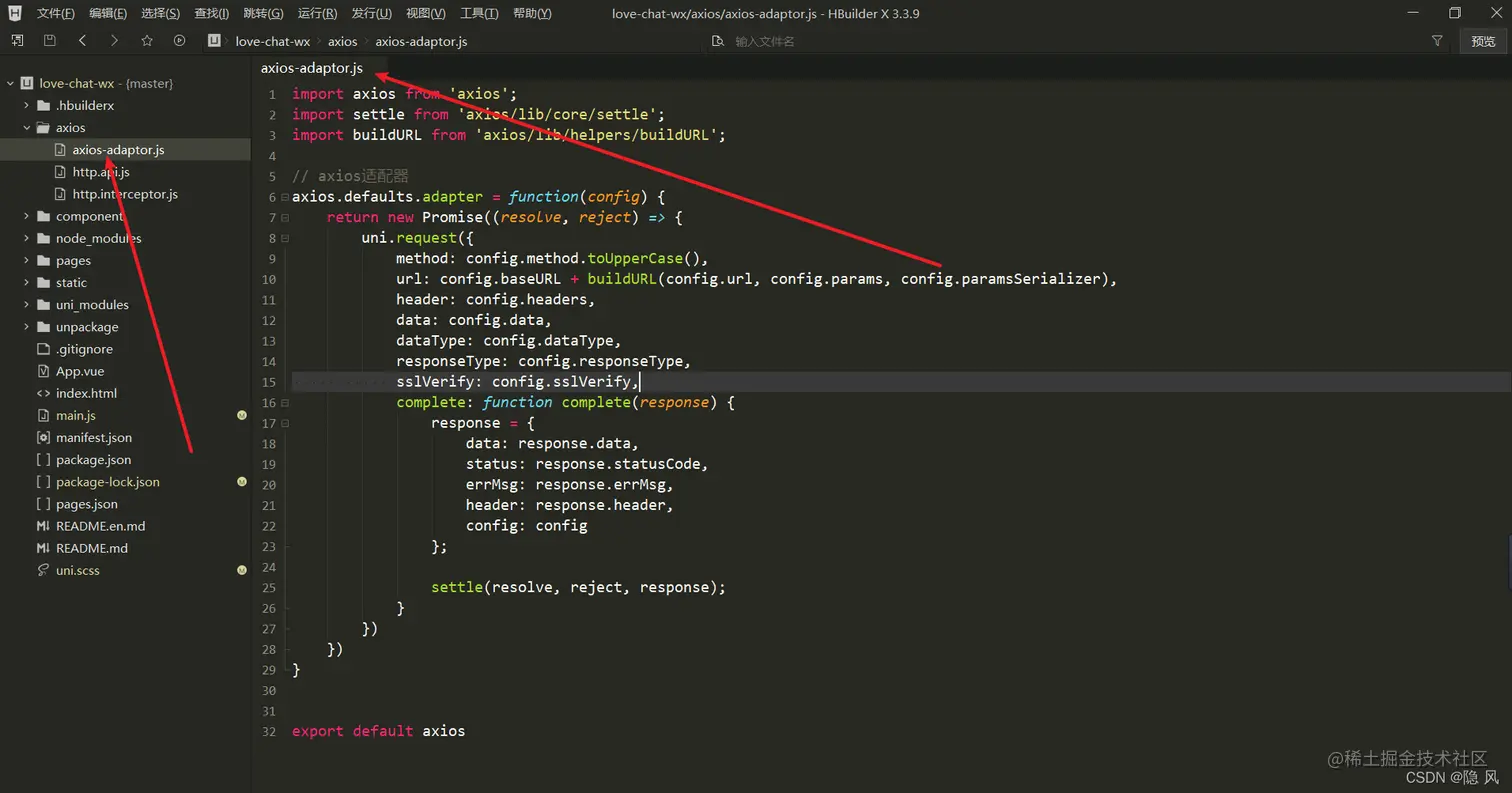This screenshot has height=793, width=1512.
Task: Expand the .hbuilderx folder
Action: tap(27, 105)
